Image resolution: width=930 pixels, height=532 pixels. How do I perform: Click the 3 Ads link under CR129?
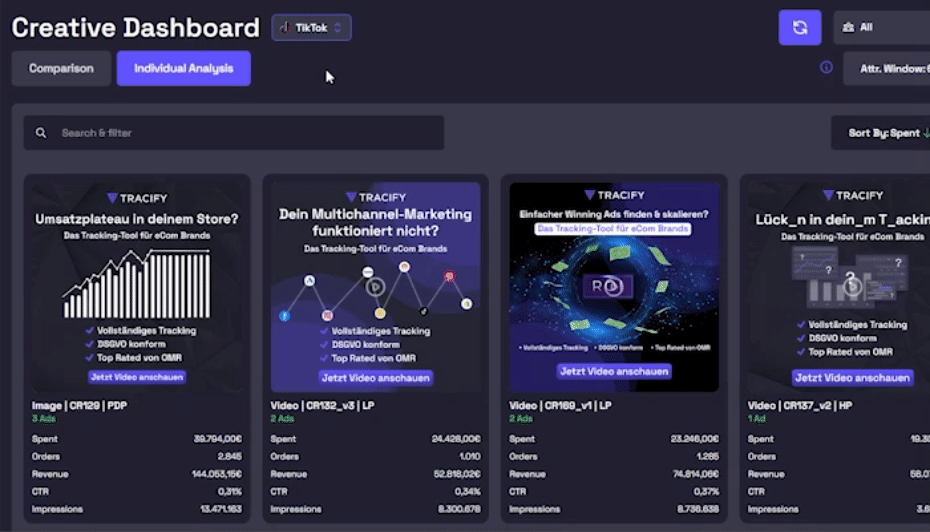pos(43,419)
